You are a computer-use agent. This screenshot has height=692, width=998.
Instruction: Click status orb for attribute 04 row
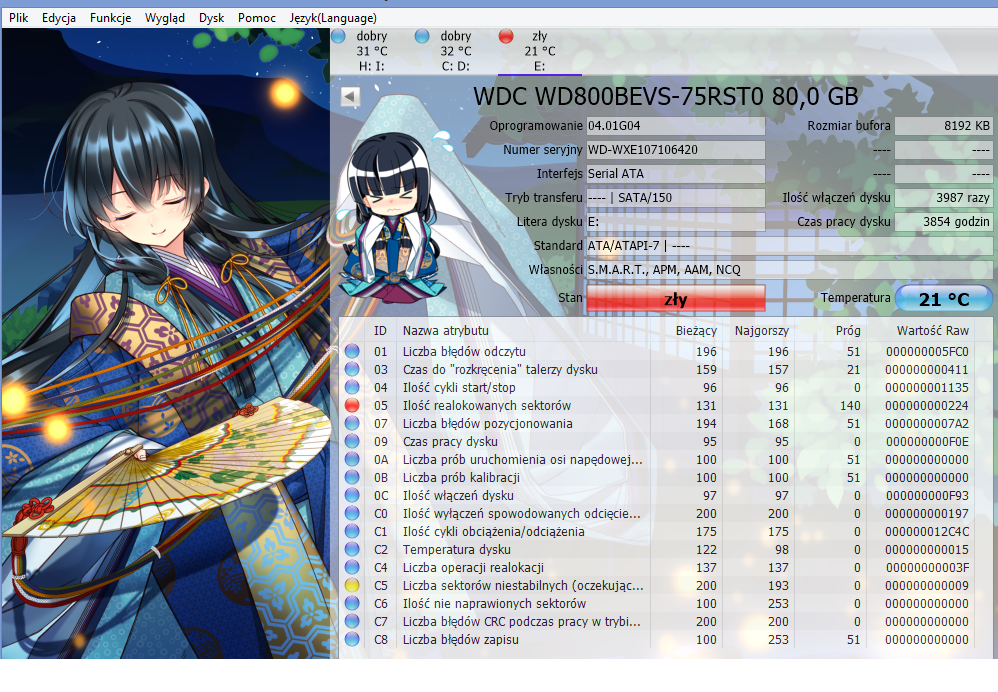352,387
